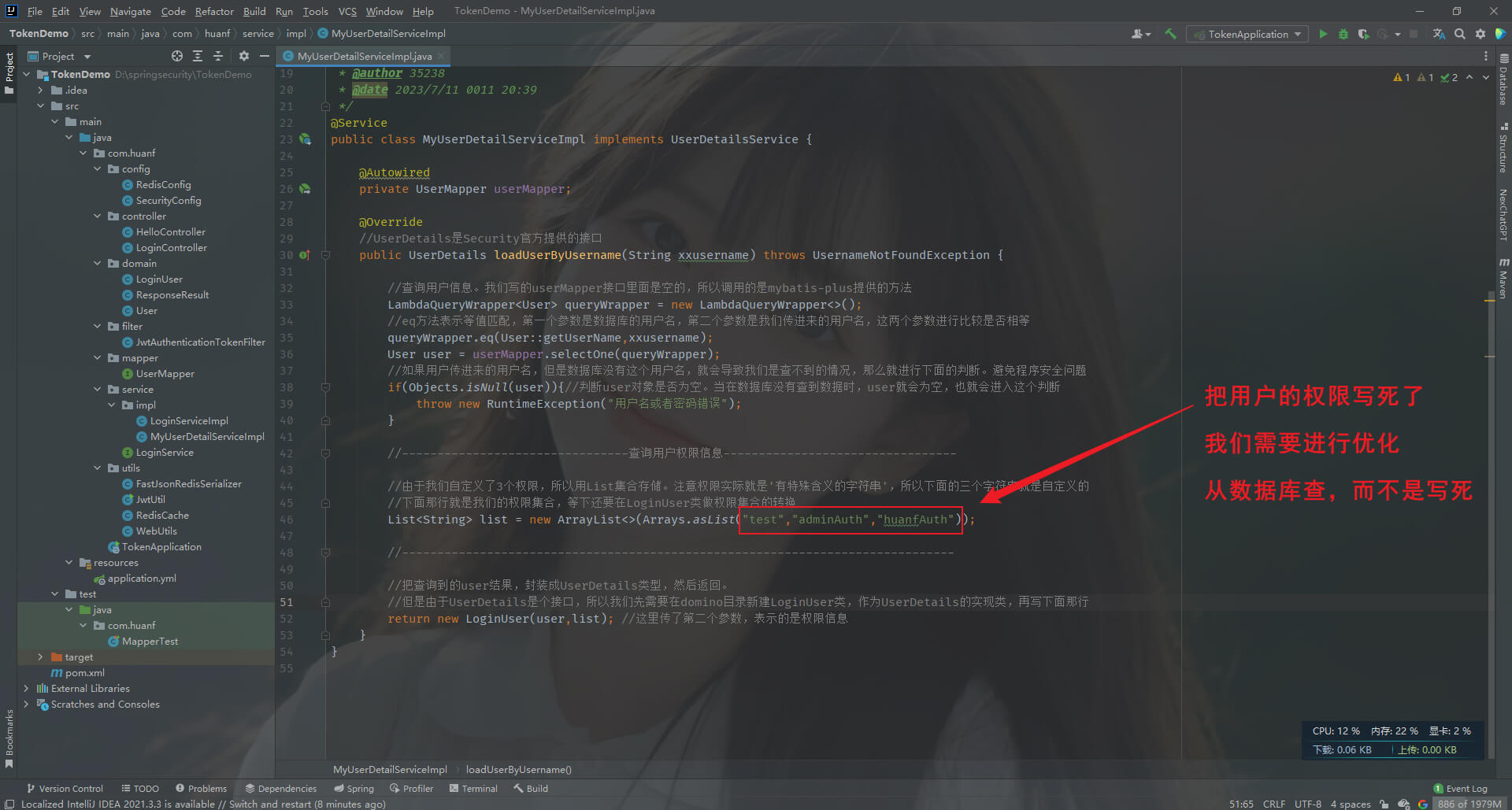Image resolution: width=1512 pixels, height=810 pixels.
Task: Jump to previous highlighted error arrow
Action: 1469,77
